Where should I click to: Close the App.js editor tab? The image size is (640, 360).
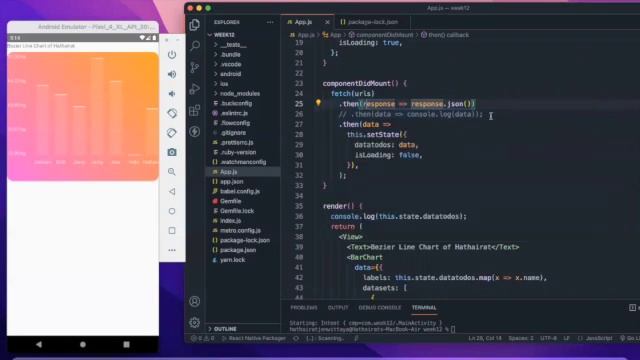327,22
